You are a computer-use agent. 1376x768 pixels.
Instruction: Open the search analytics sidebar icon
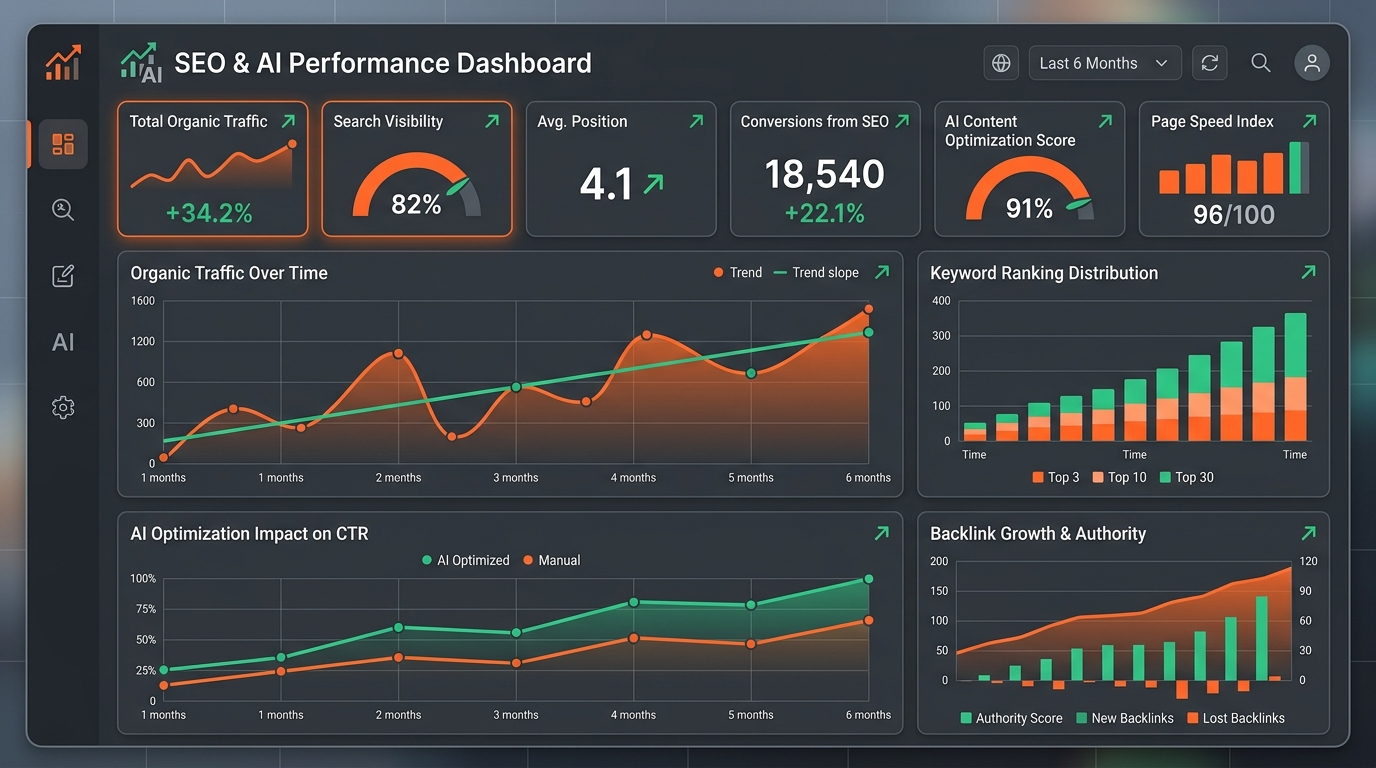(63, 210)
